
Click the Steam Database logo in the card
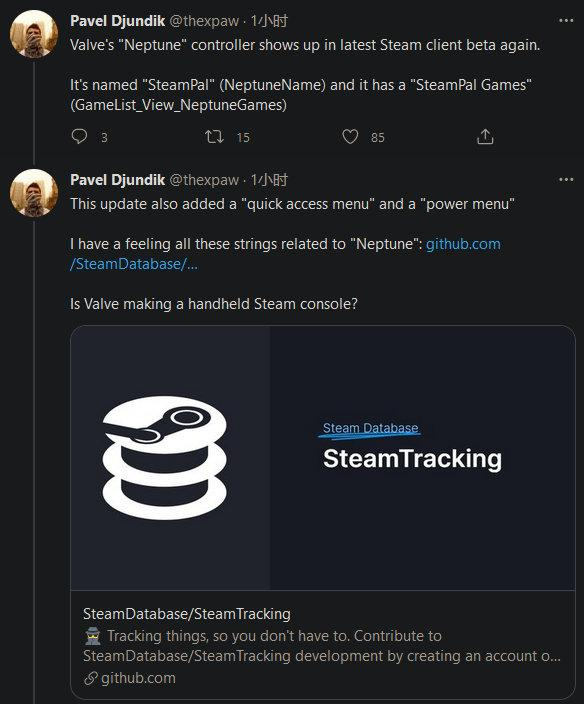pyautogui.click(x=165, y=458)
